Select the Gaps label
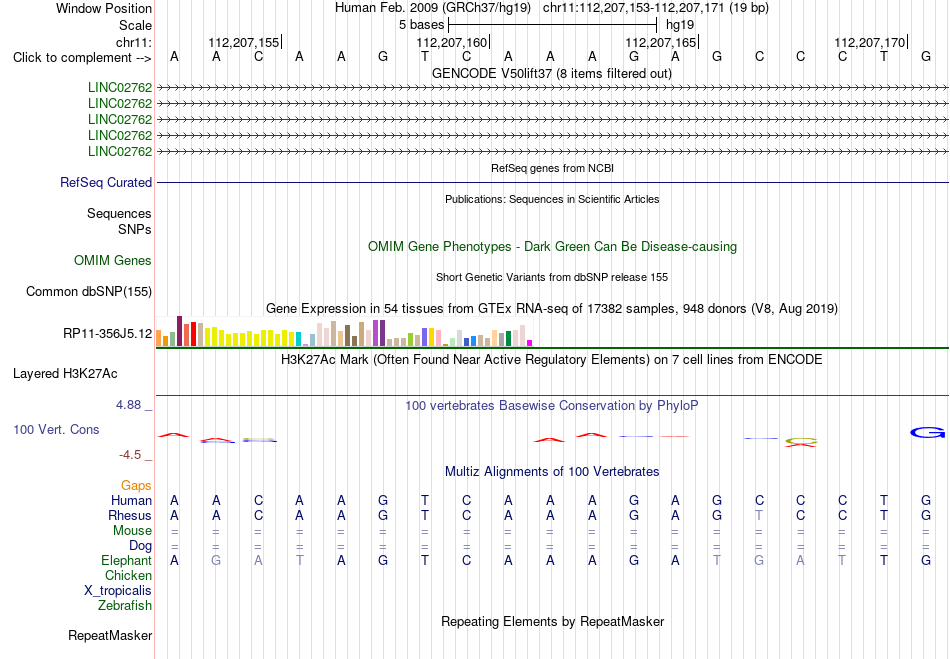The width and height of the screenshot is (950, 659). (x=136, y=485)
